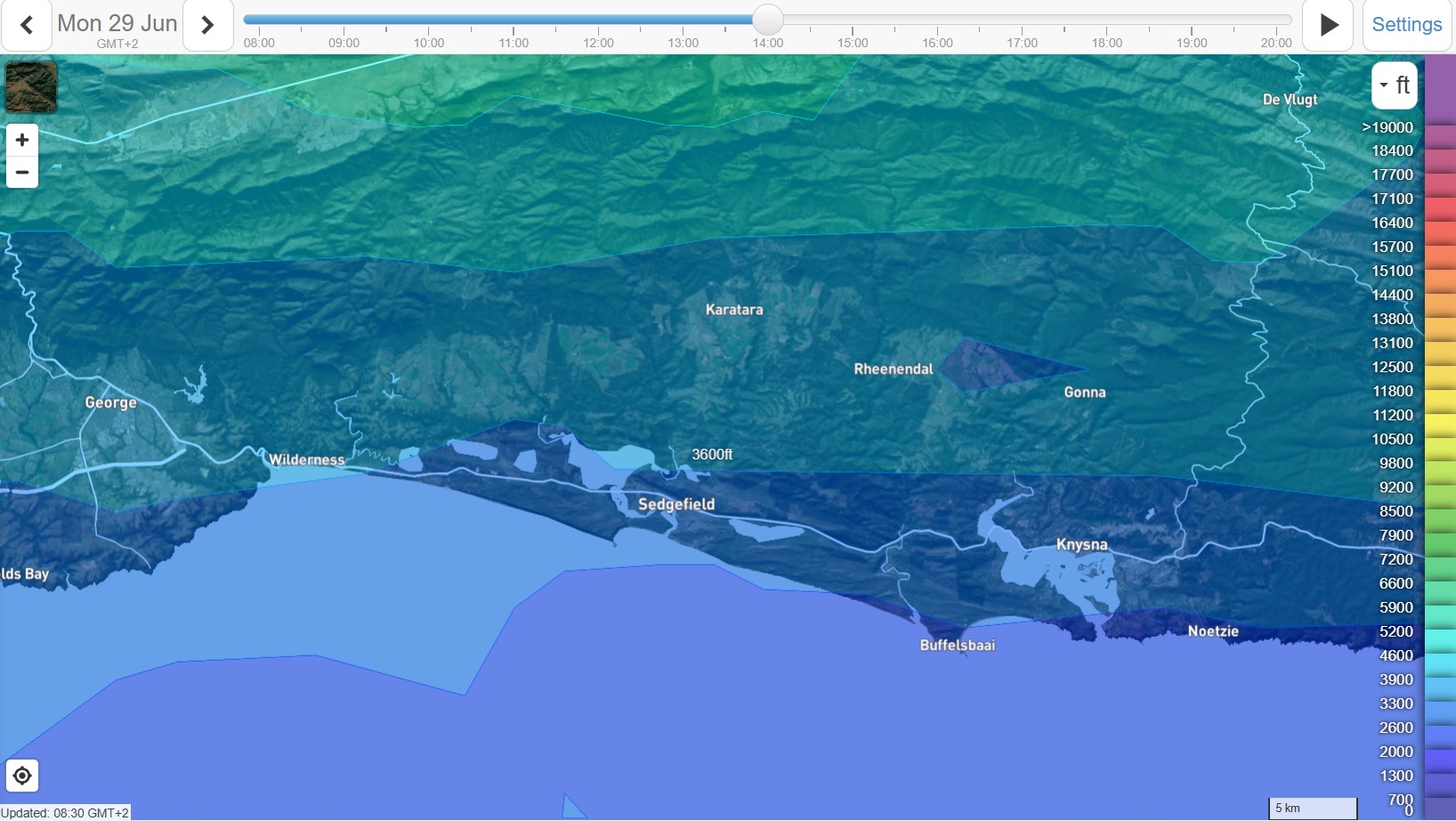Start forecast animation play button
This screenshot has width=1456, height=821.
tap(1328, 25)
